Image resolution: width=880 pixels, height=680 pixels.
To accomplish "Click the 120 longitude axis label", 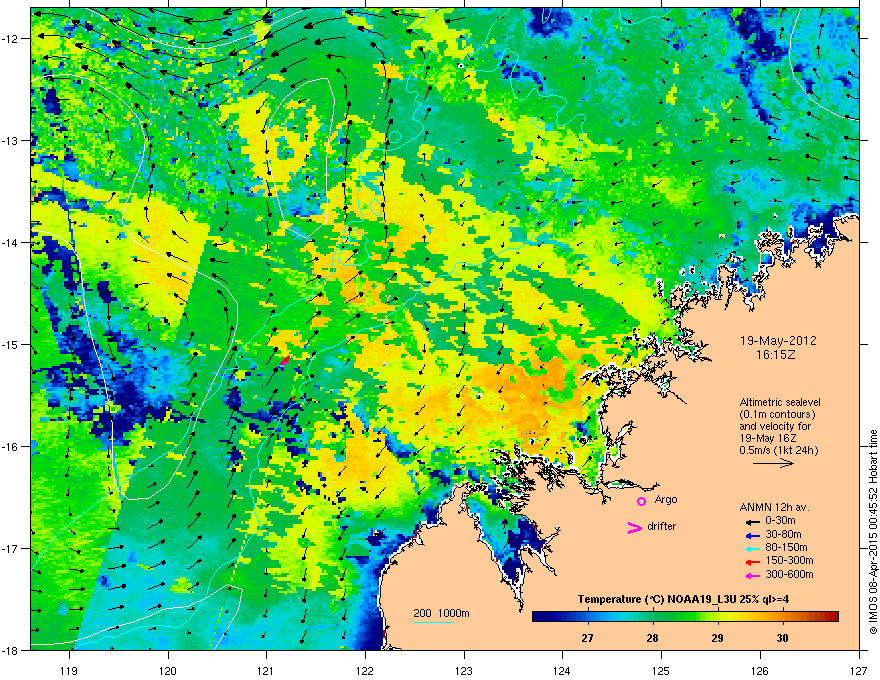I will (x=168, y=670).
